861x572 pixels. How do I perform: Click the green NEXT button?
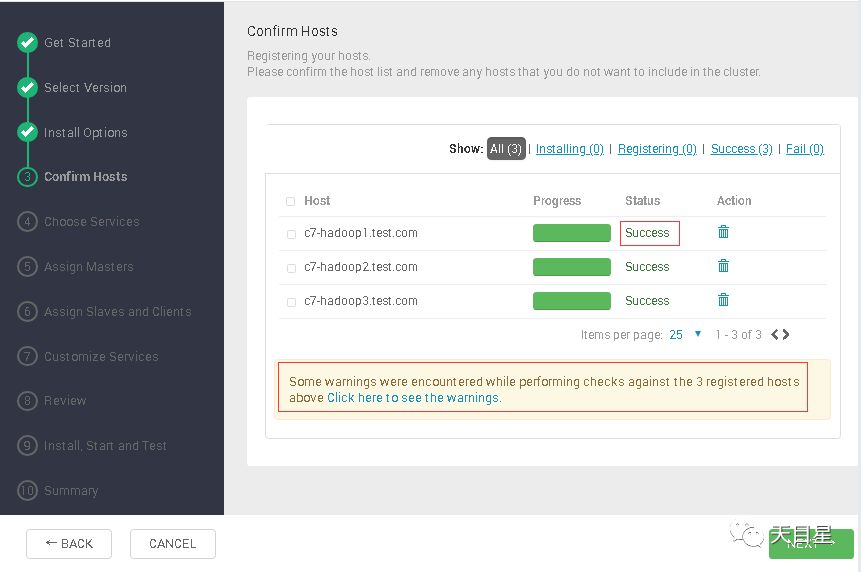click(x=811, y=544)
